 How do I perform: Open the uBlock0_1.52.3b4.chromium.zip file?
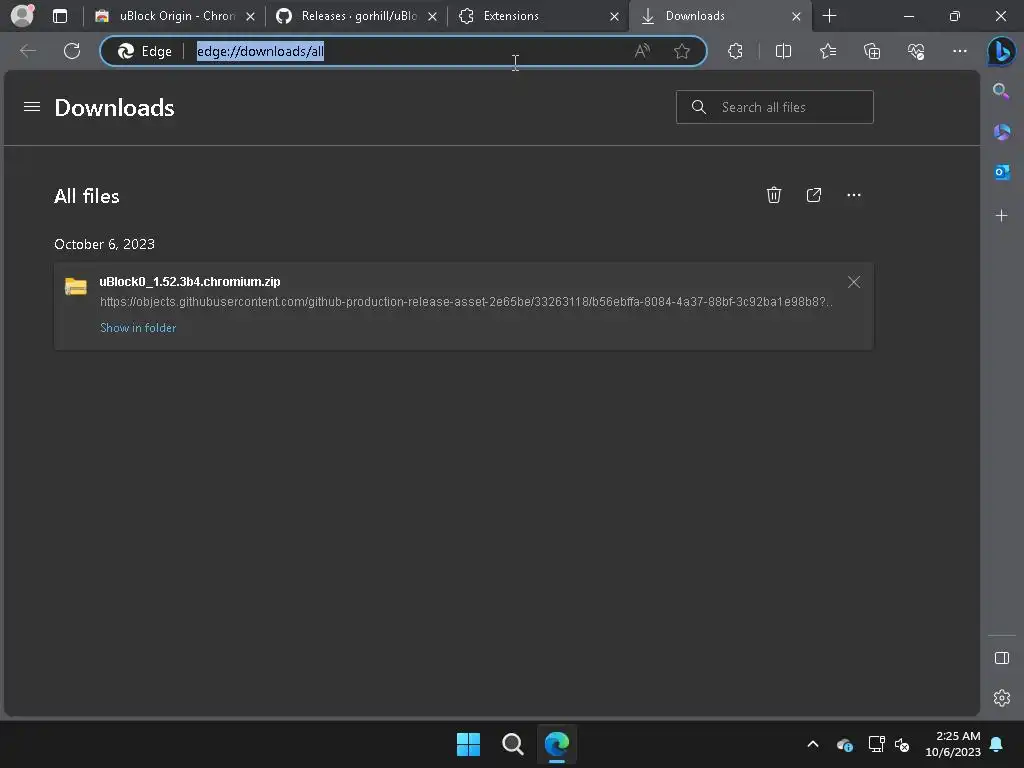pos(190,281)
